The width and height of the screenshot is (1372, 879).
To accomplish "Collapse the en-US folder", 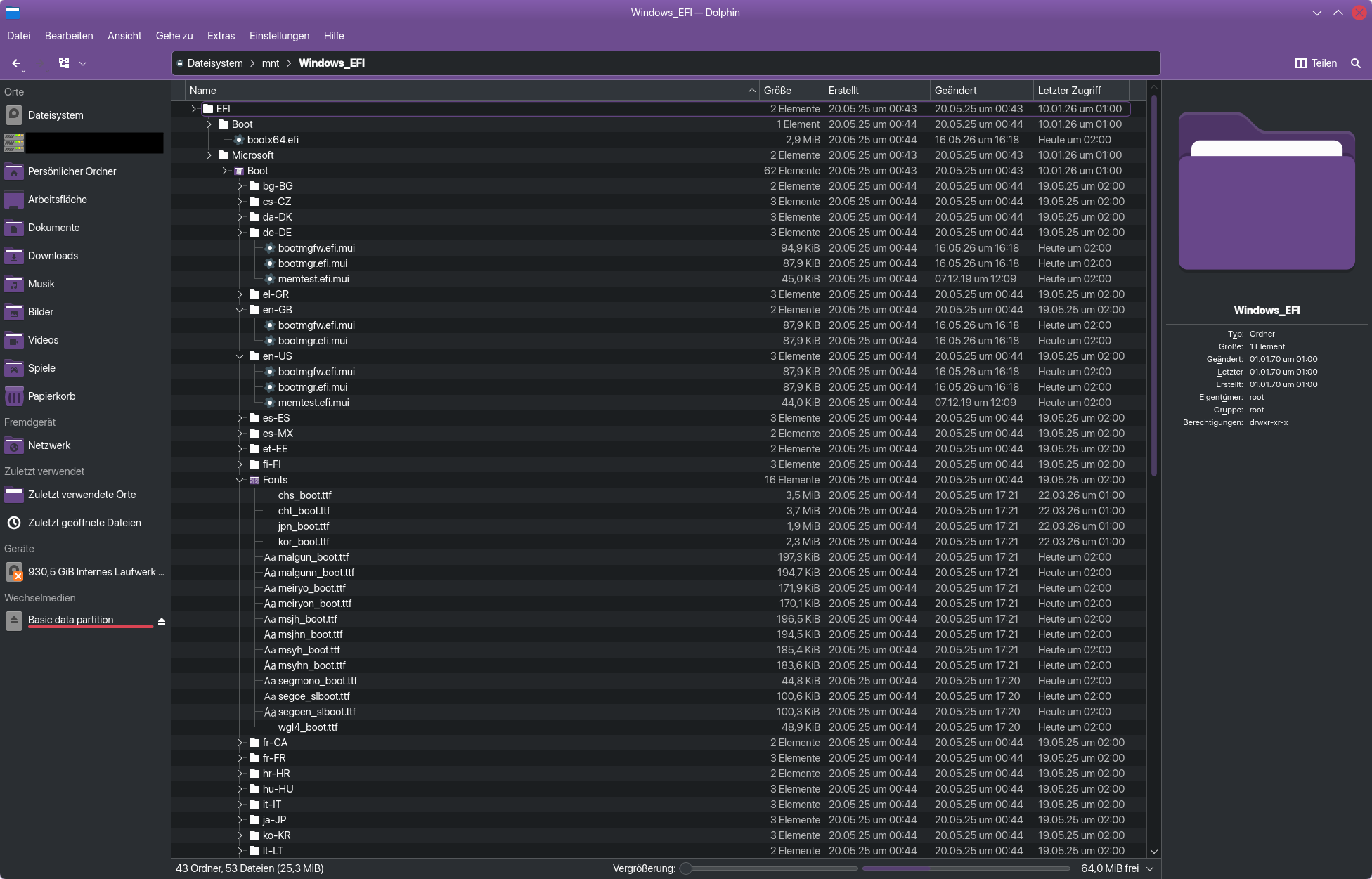I will click(240, 356).
